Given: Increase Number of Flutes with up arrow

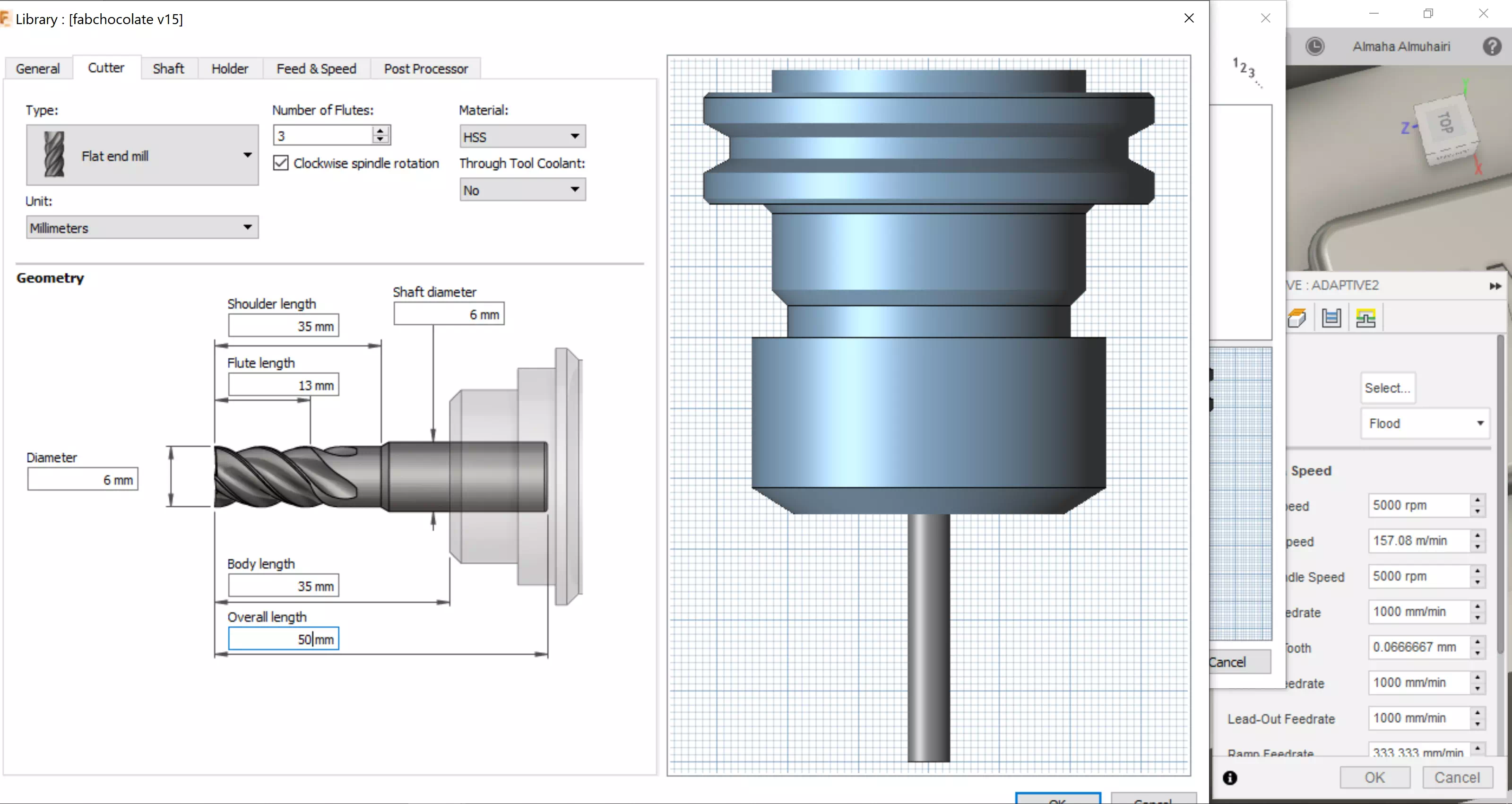Looking at the screenshot, I should click(381, 130).
